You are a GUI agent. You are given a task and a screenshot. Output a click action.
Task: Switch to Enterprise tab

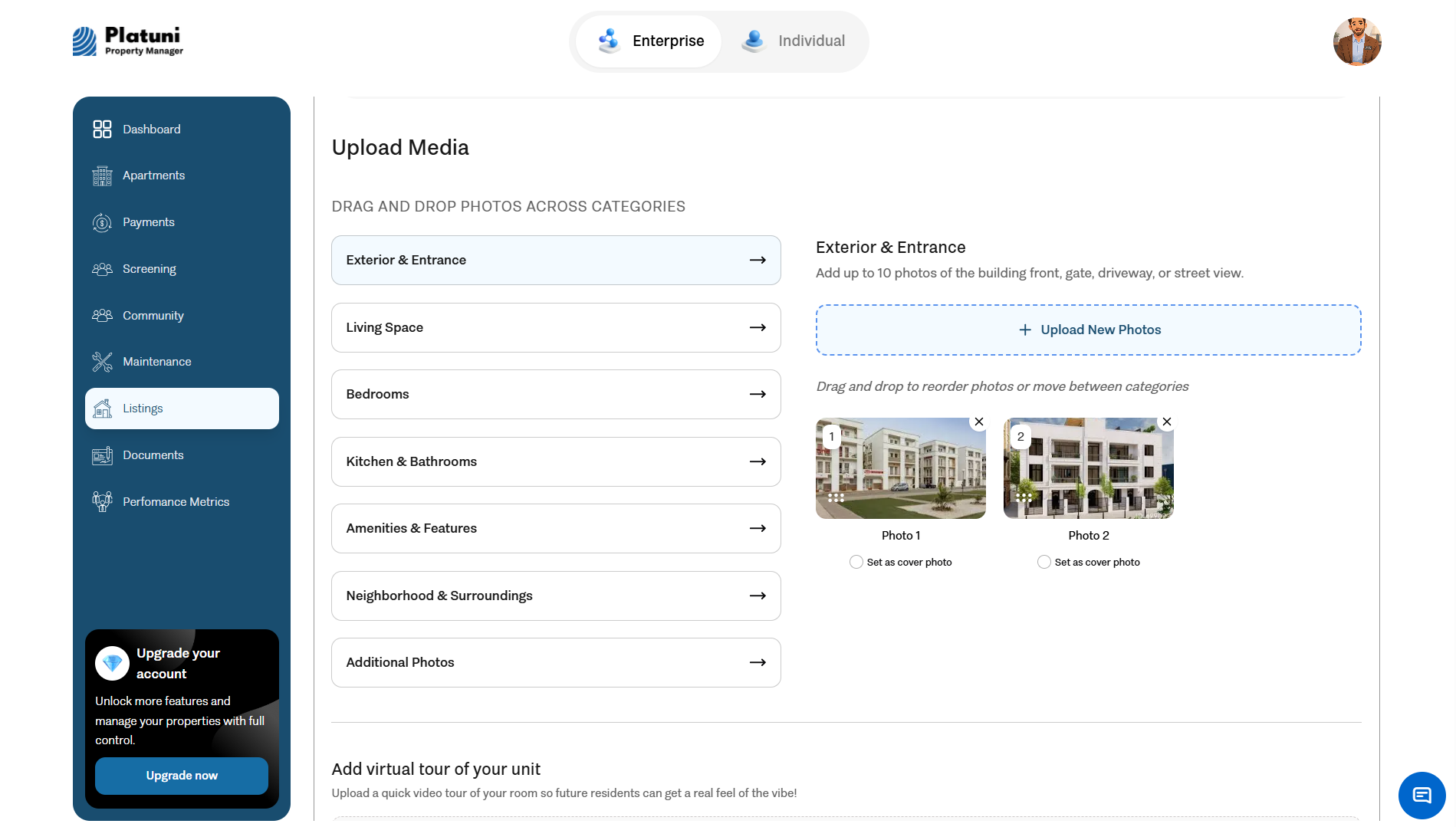(649, 41)
